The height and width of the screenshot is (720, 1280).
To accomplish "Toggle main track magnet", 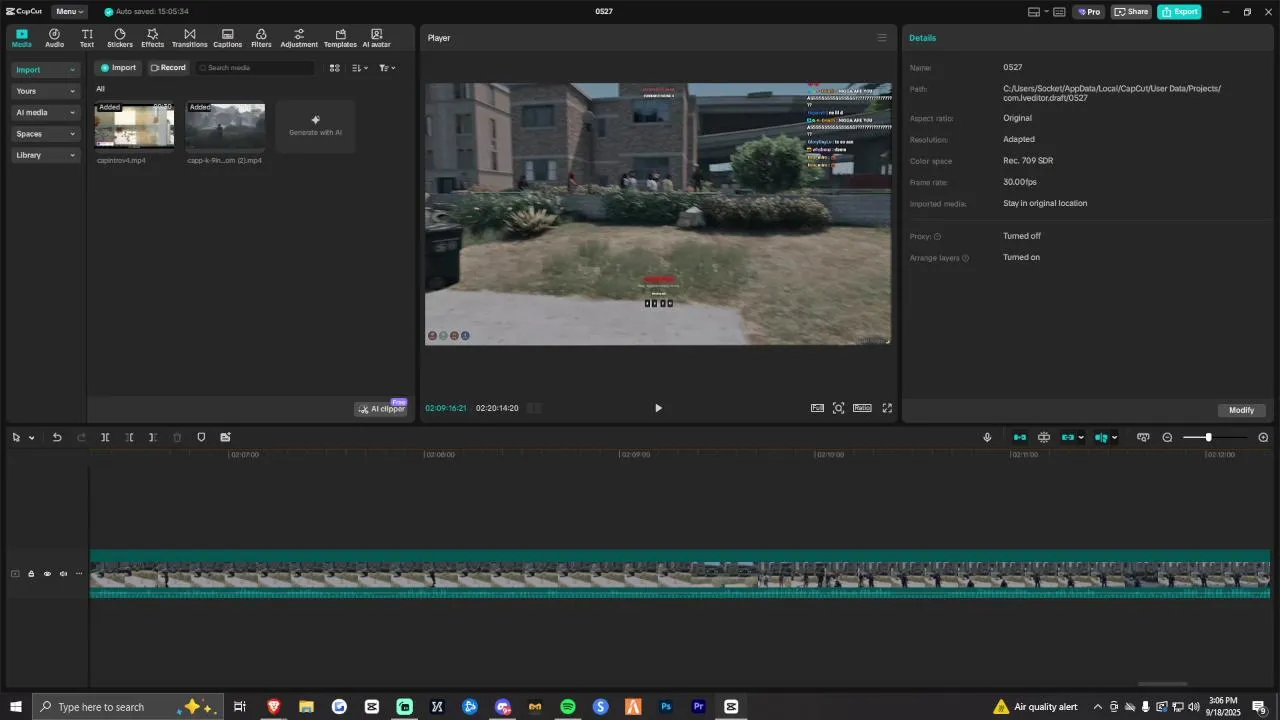I will coord(1020,438).
